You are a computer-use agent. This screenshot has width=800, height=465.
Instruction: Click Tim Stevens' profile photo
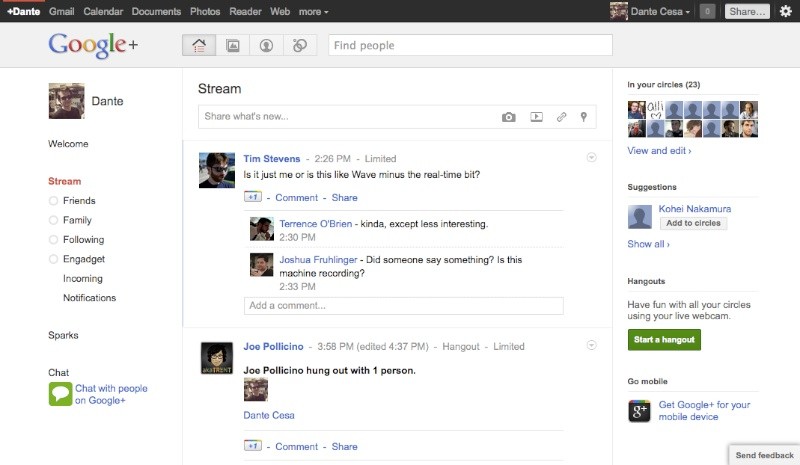coord(217,170)
